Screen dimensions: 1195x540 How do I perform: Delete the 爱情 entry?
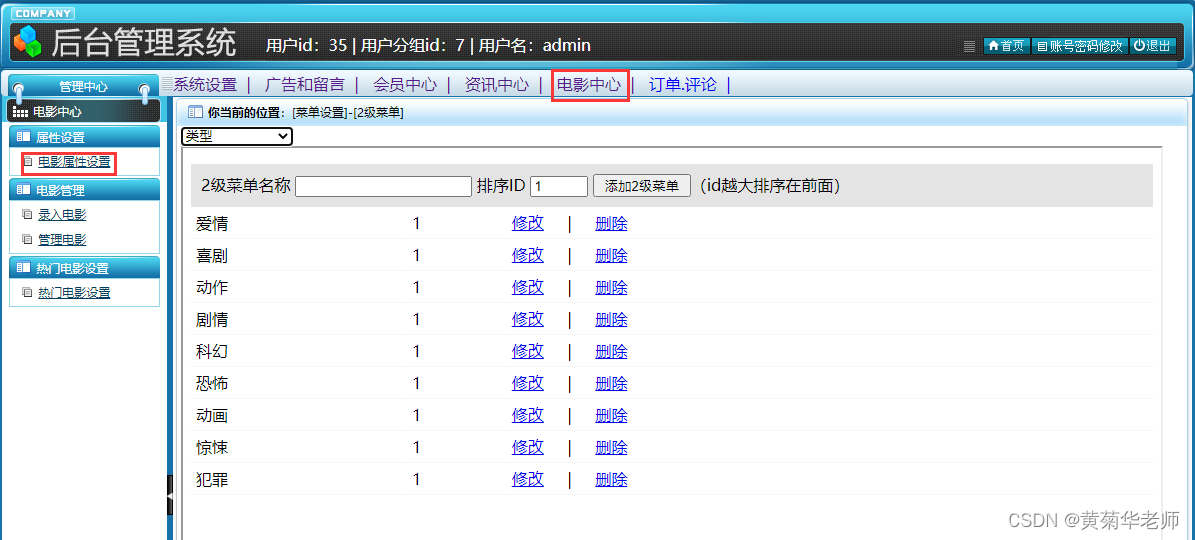tap(611, 224)
